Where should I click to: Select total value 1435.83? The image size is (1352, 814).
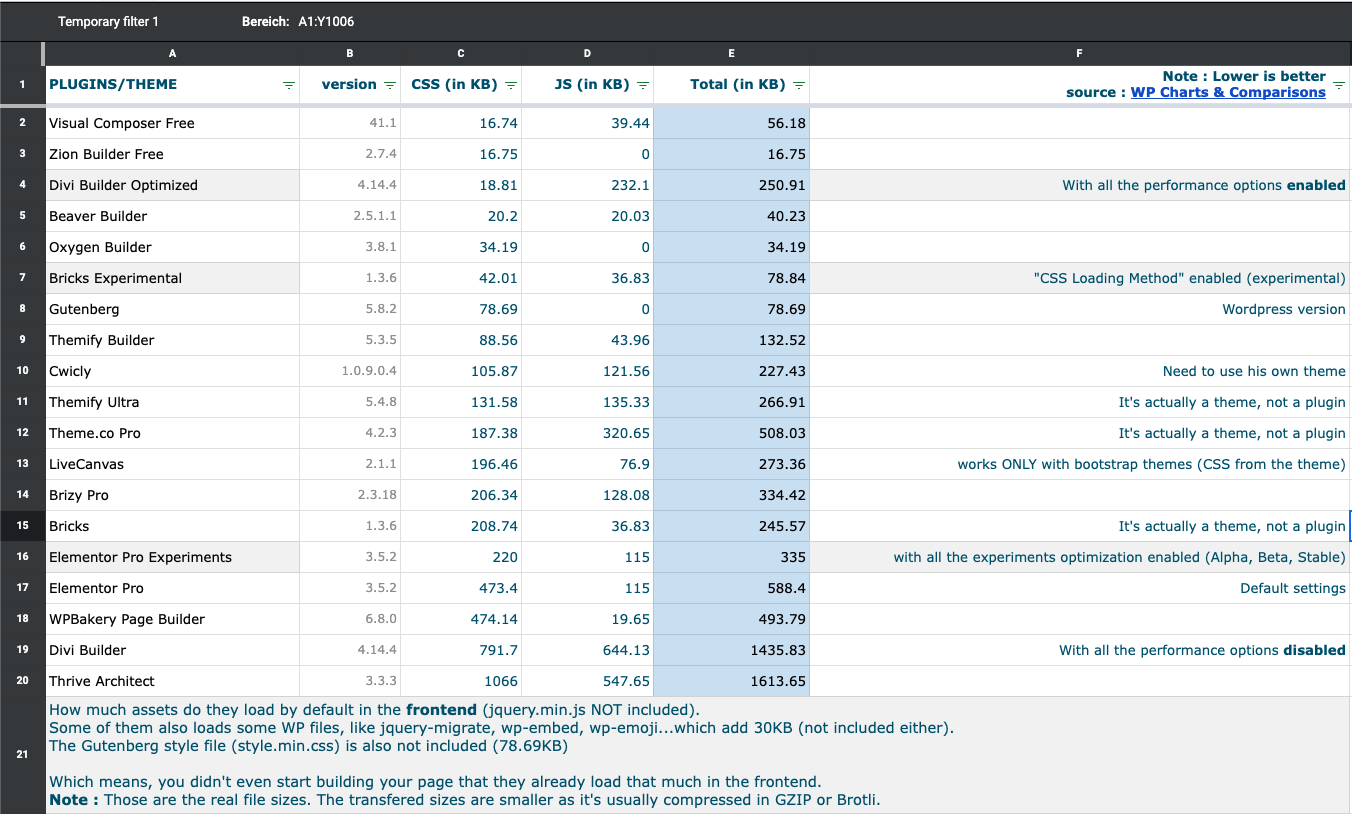731,650
